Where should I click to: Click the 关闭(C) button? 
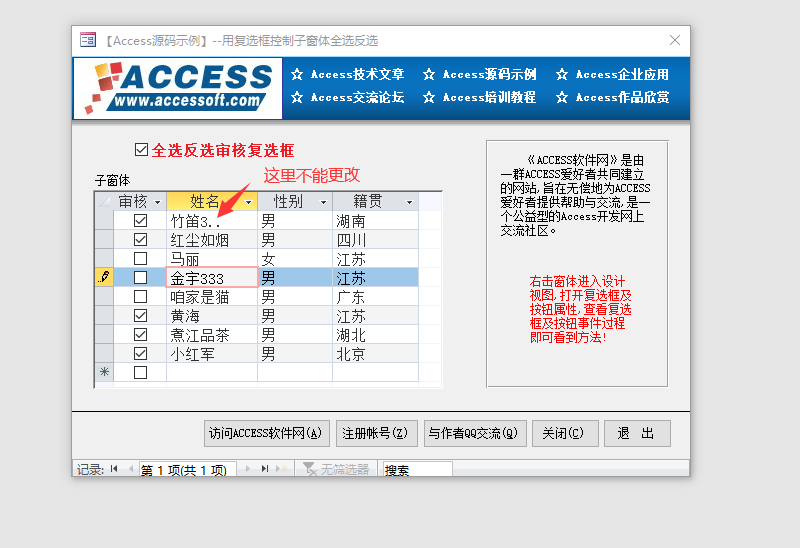pyautogui.click(x=565, y=433)
